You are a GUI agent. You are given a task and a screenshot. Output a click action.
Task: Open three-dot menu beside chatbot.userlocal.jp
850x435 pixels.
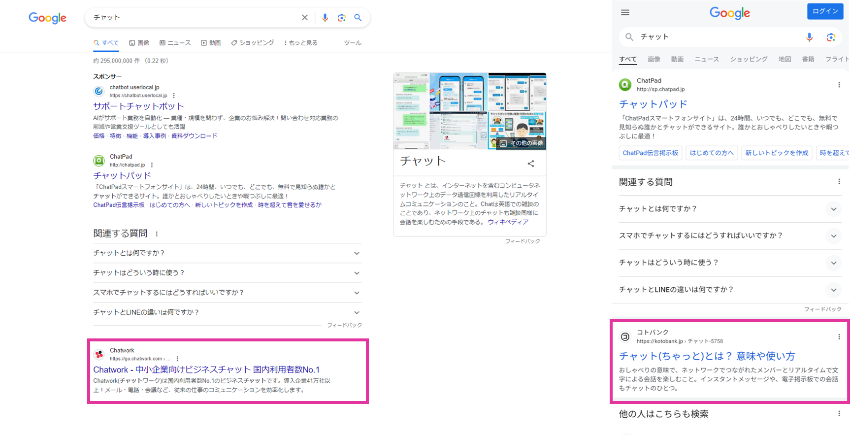coord(173,95)
